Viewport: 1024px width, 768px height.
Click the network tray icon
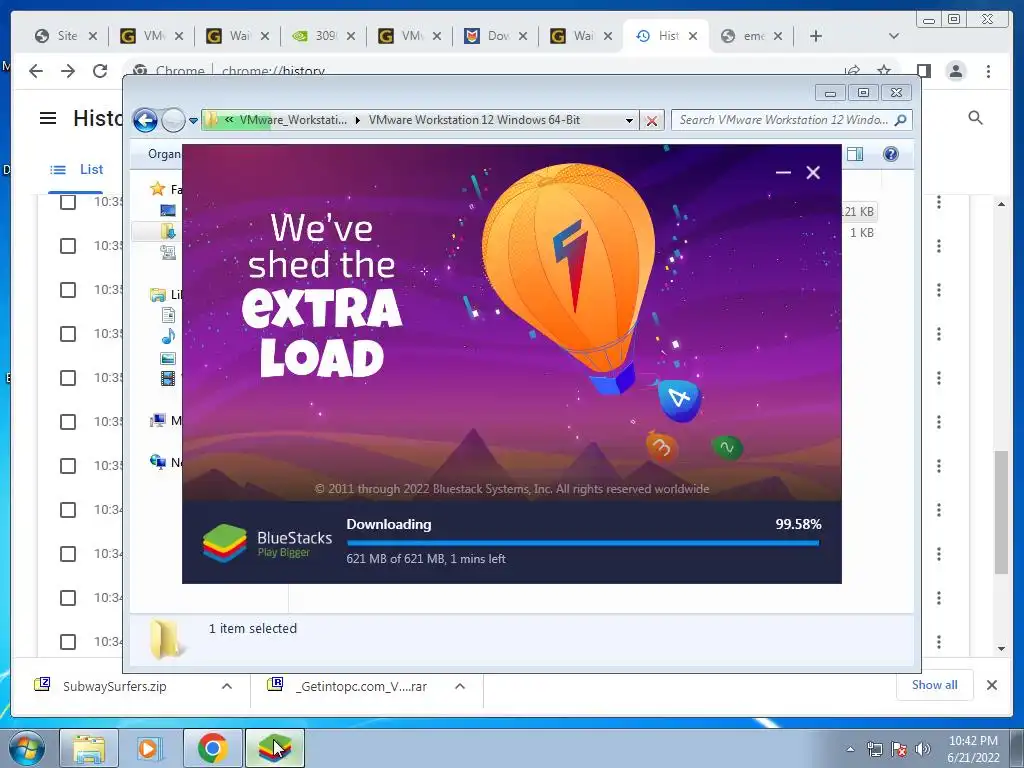coord(874,749)
